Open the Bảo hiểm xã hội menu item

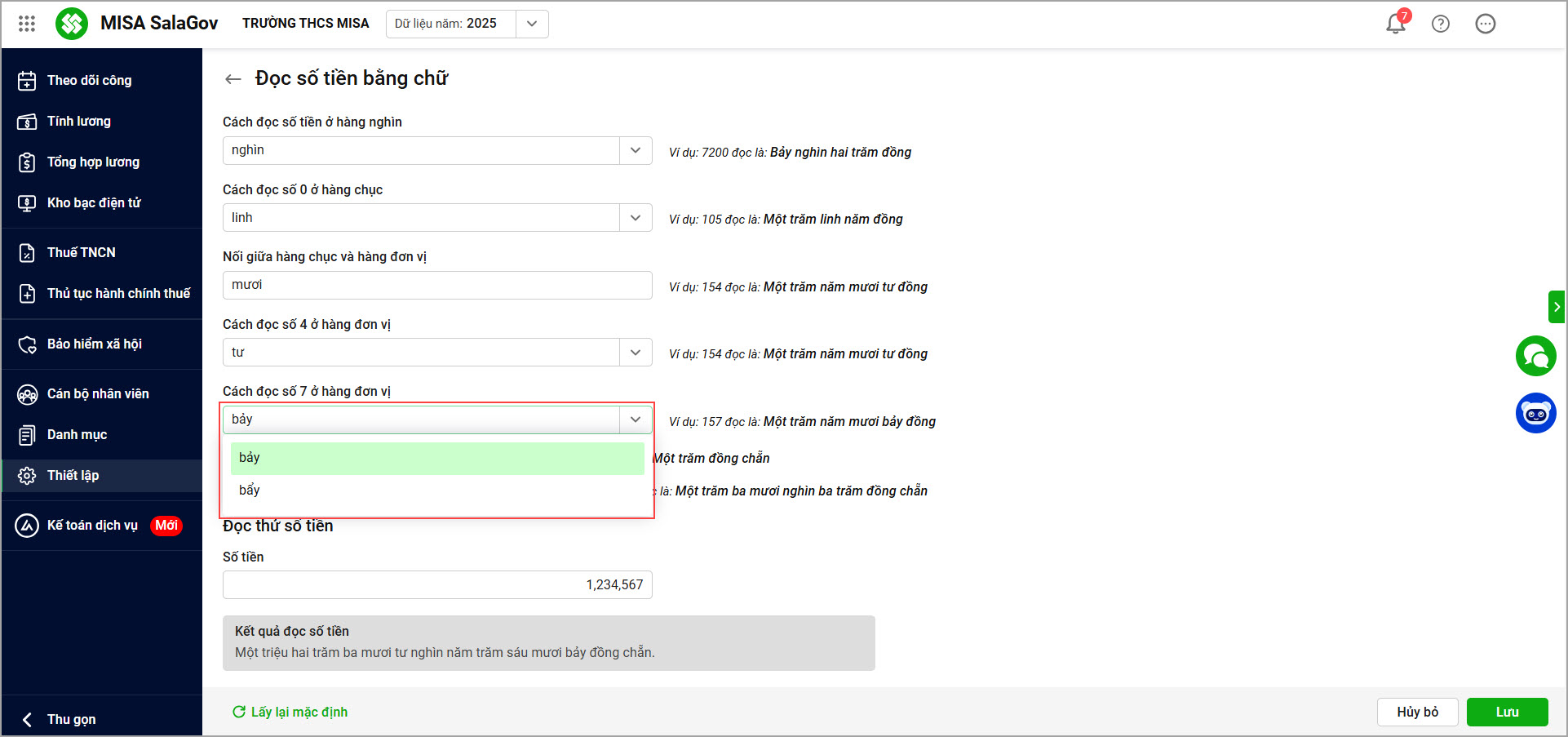pyautogui.click(x=101, y=344)
